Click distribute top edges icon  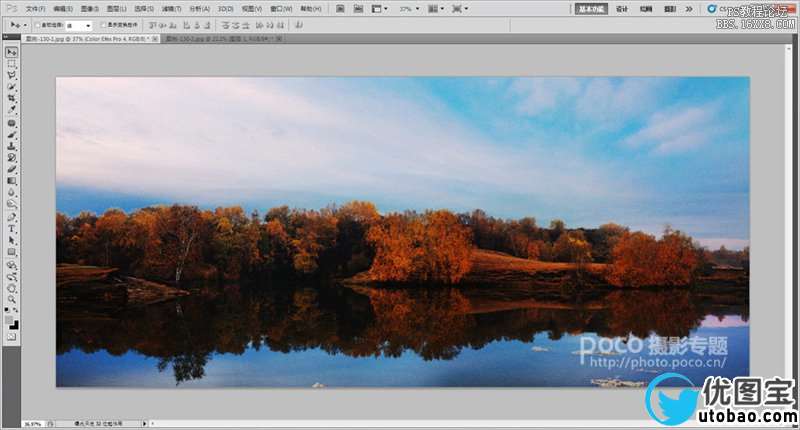click(x=226, y=25)
